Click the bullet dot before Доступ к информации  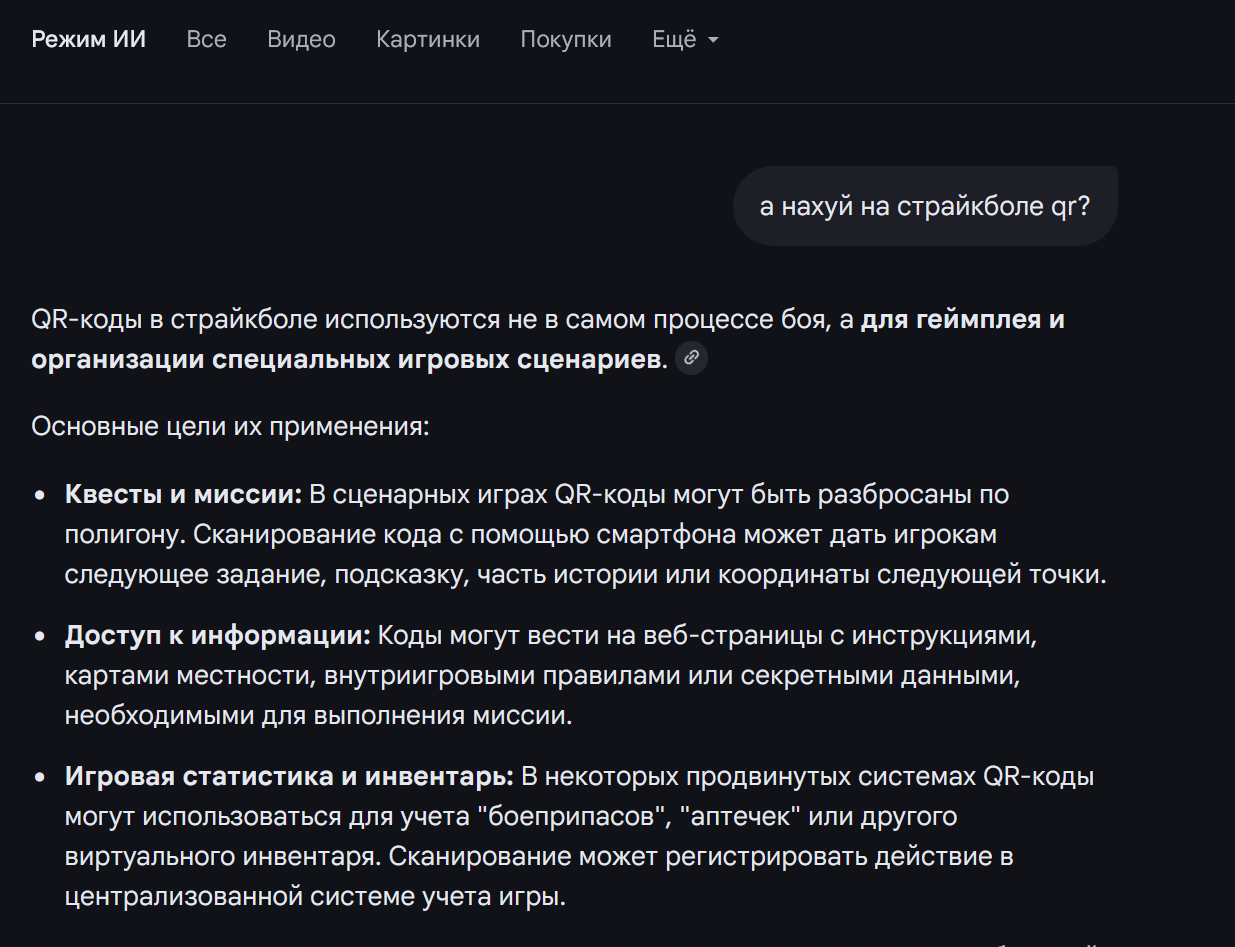(x=40, y=637)
